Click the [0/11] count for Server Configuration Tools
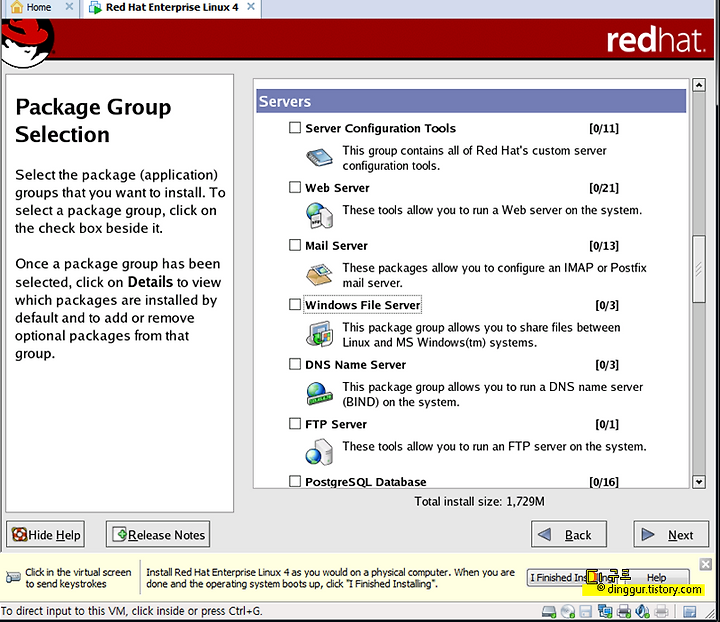 [x=604, y=128]
